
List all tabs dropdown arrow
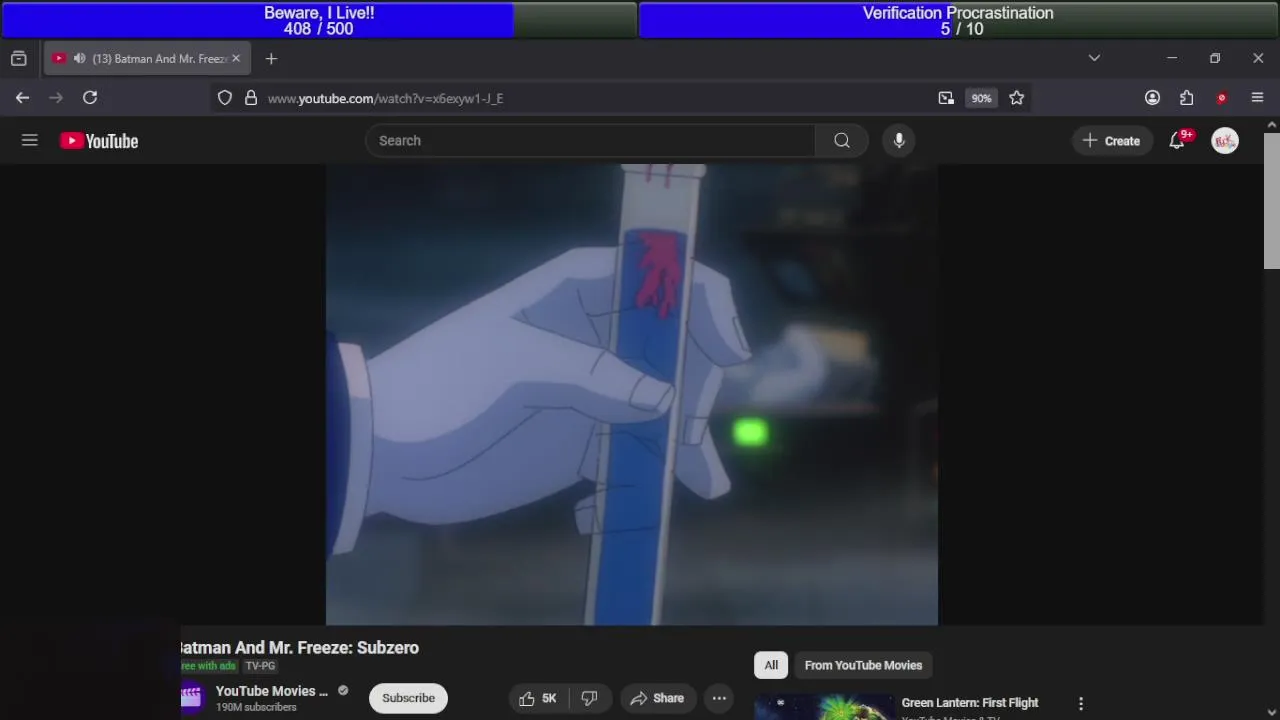[x=1094, y=59]
